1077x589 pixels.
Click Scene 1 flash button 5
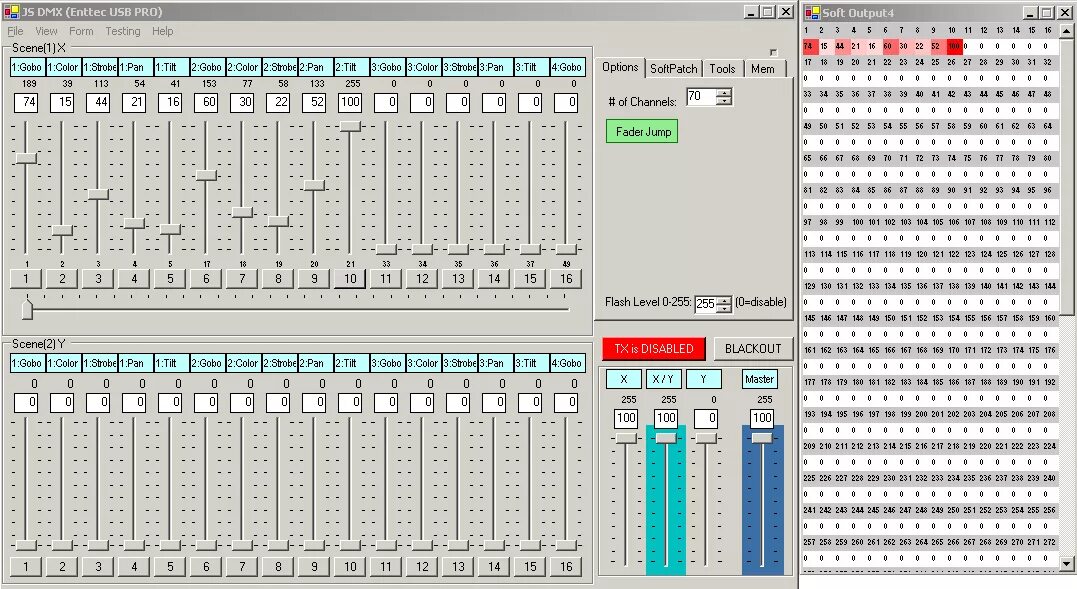pos(170,279)
